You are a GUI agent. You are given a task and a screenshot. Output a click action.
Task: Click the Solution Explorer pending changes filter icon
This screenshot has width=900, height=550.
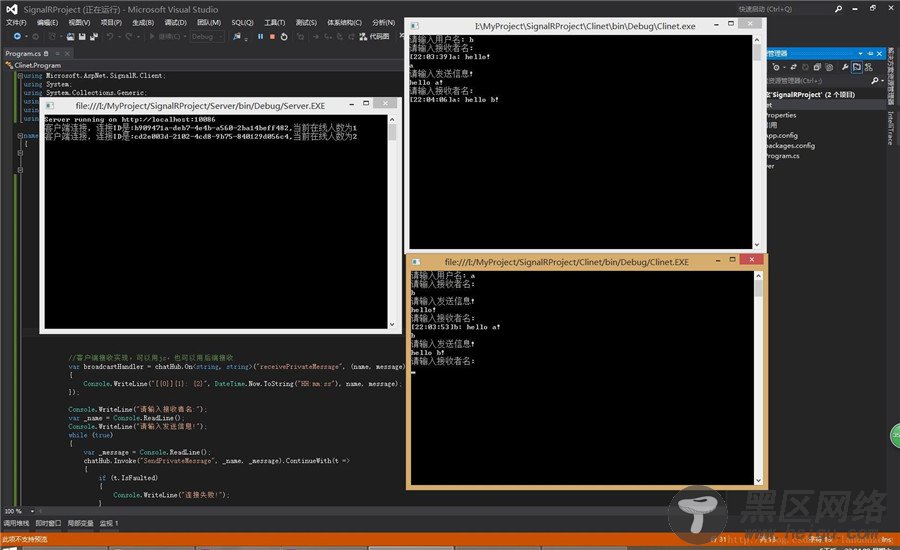coord(777,67)
